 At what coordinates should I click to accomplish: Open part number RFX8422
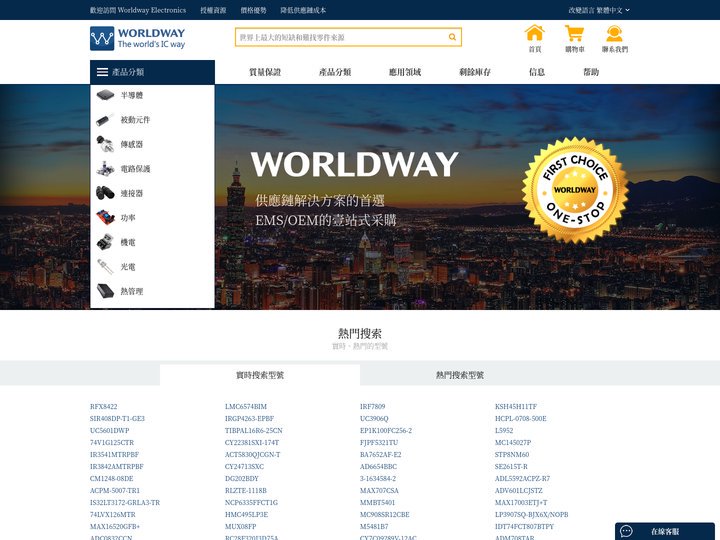click(x=104, y=406)
